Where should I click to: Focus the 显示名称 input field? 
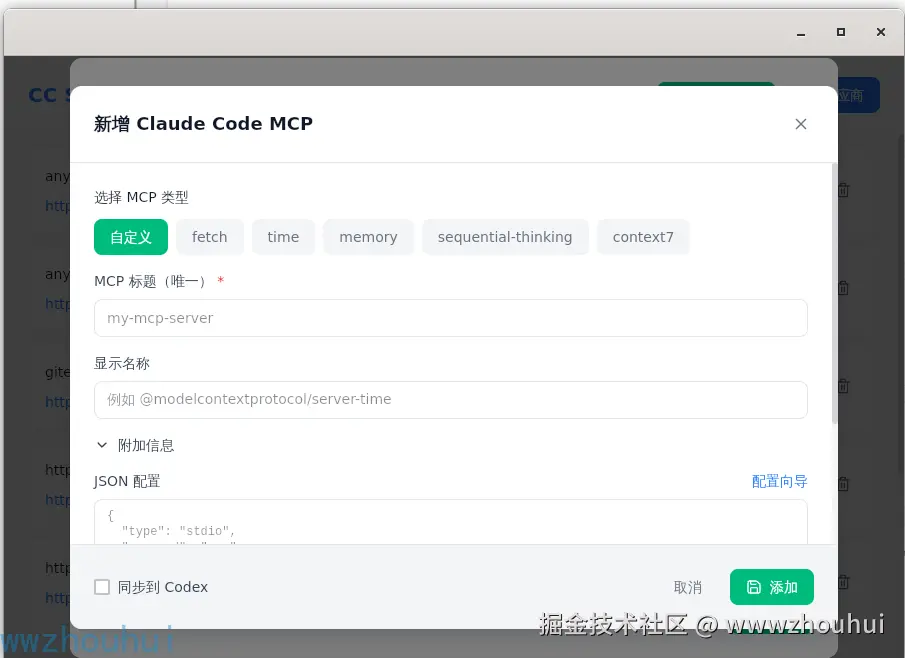tap(451, 400)
